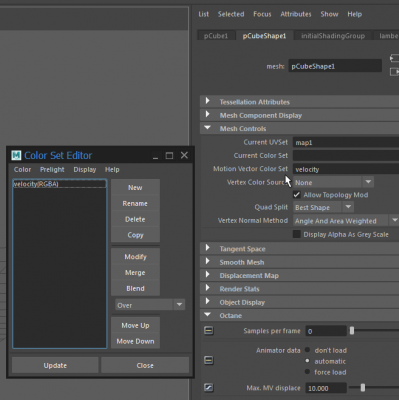Click the Maya logo in Color Set Editor
The width and height of the screenshot is (399, 400).
(x=16, y=155)
